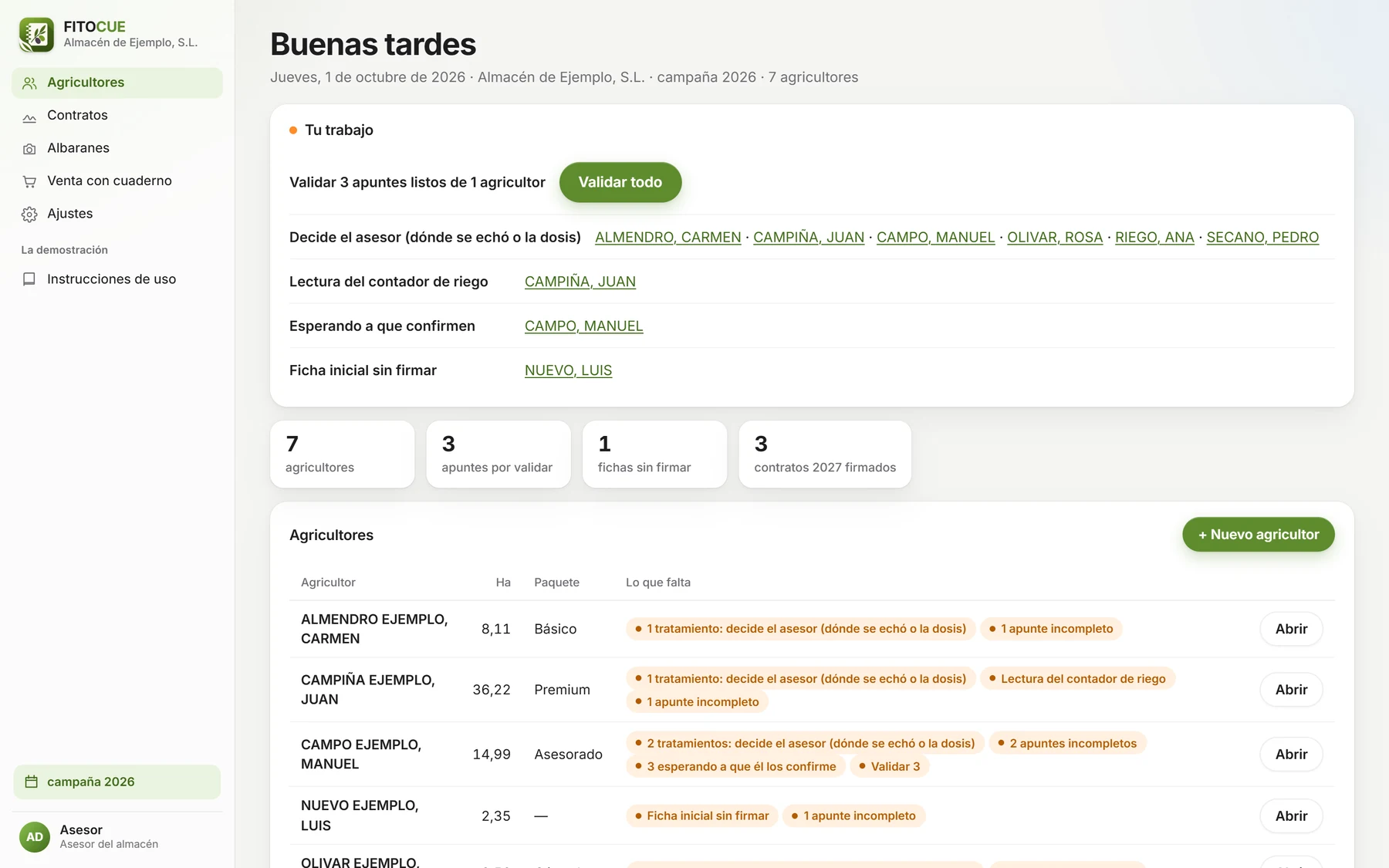The image size is (1389, 868).
Task: Click the Venta con cuaderno cart icon
Action: 29,182
